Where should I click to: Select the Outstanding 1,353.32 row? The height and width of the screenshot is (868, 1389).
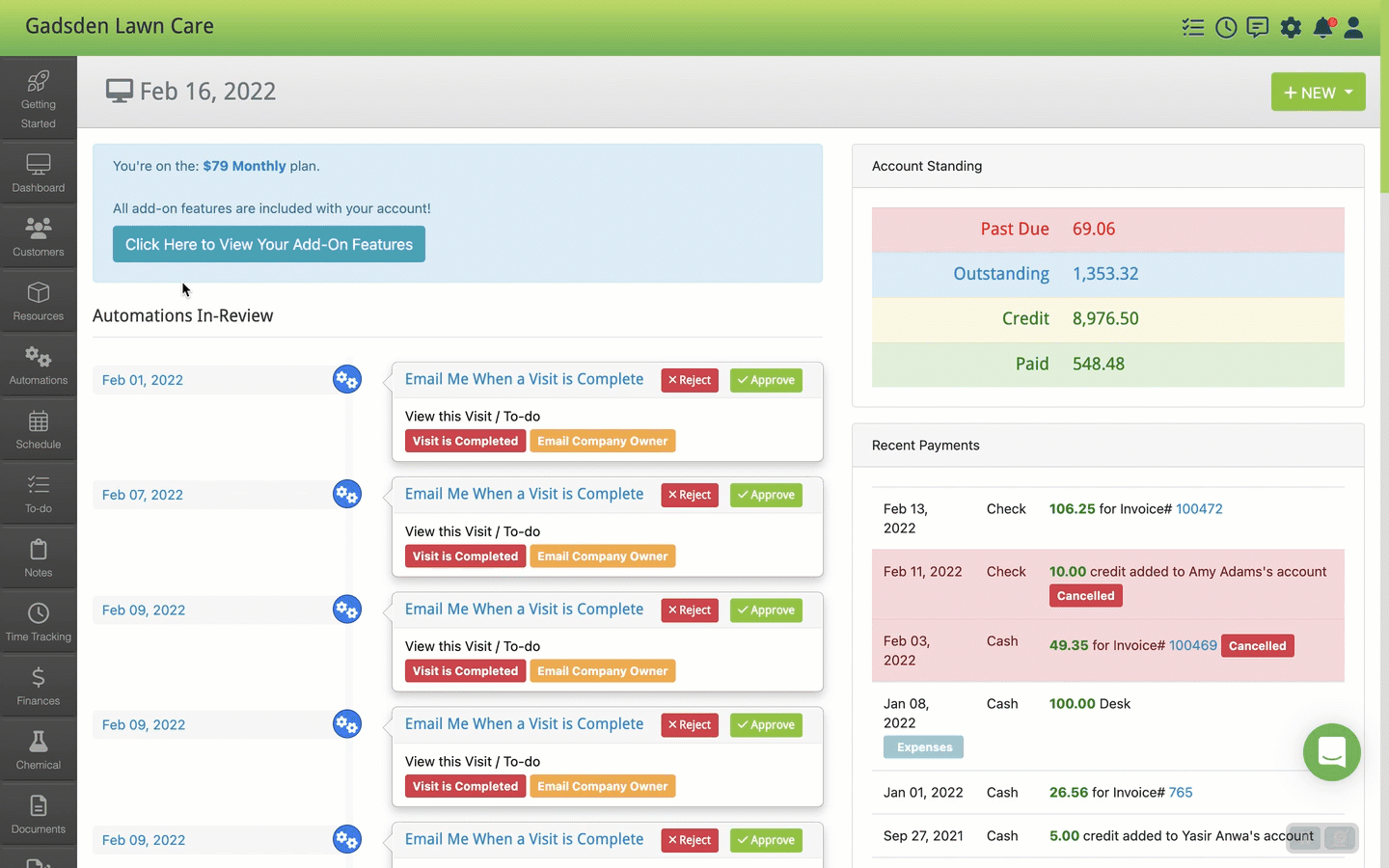click(x=1108, y=275)
